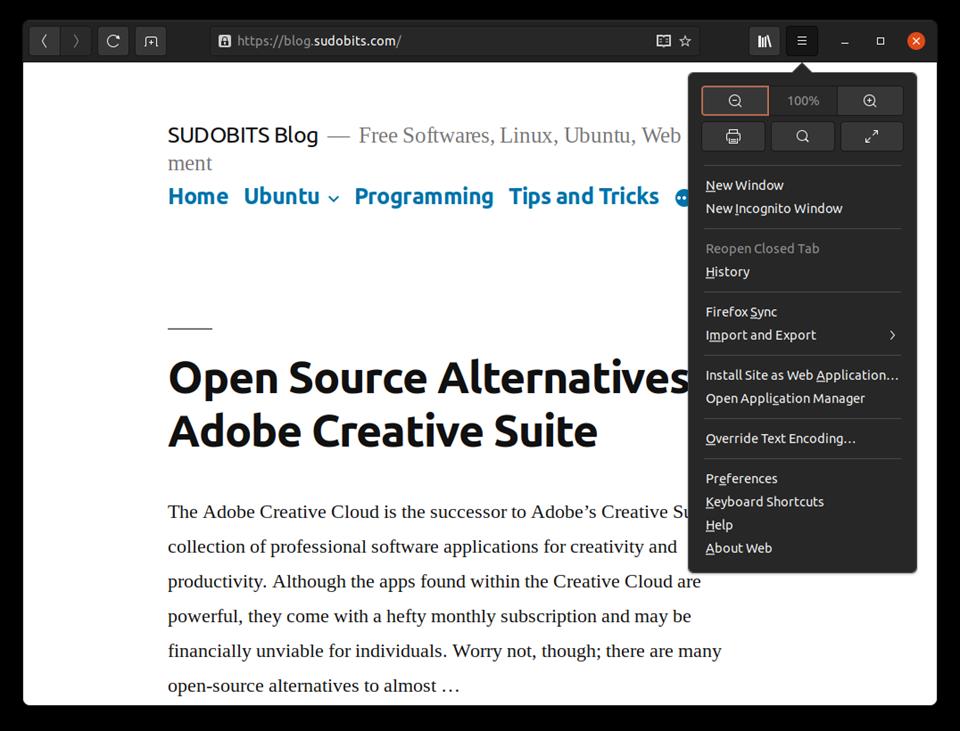Reload the page with refresh icon

click(x=113, y=41)
